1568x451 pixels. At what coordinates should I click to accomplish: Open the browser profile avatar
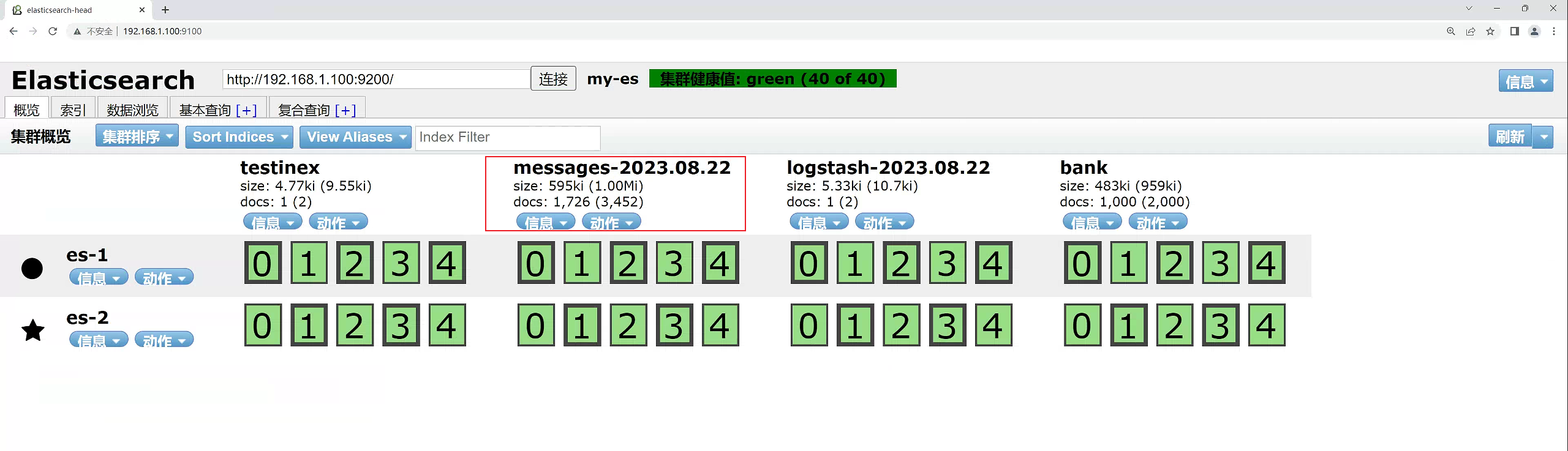(1534, 31)
